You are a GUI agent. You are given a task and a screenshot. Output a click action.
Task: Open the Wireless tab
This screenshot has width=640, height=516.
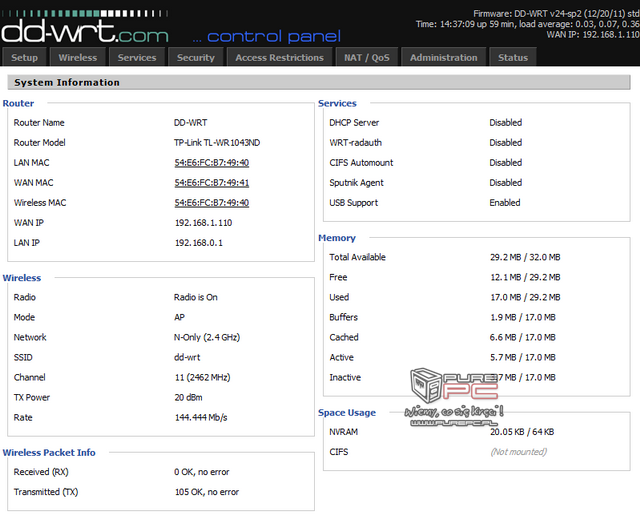(x=78, y=57)
